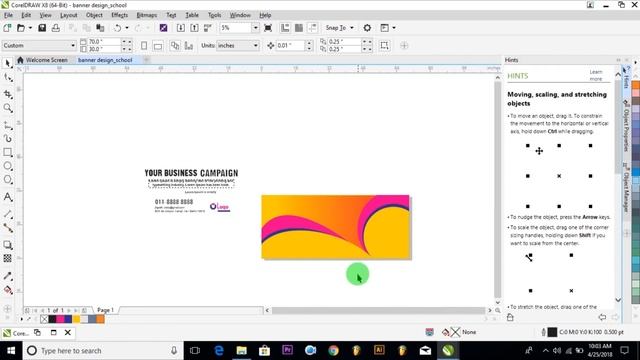Open Chrome from the taskbar
This screenshot has height=360, width=640.
tap(333, 351)
